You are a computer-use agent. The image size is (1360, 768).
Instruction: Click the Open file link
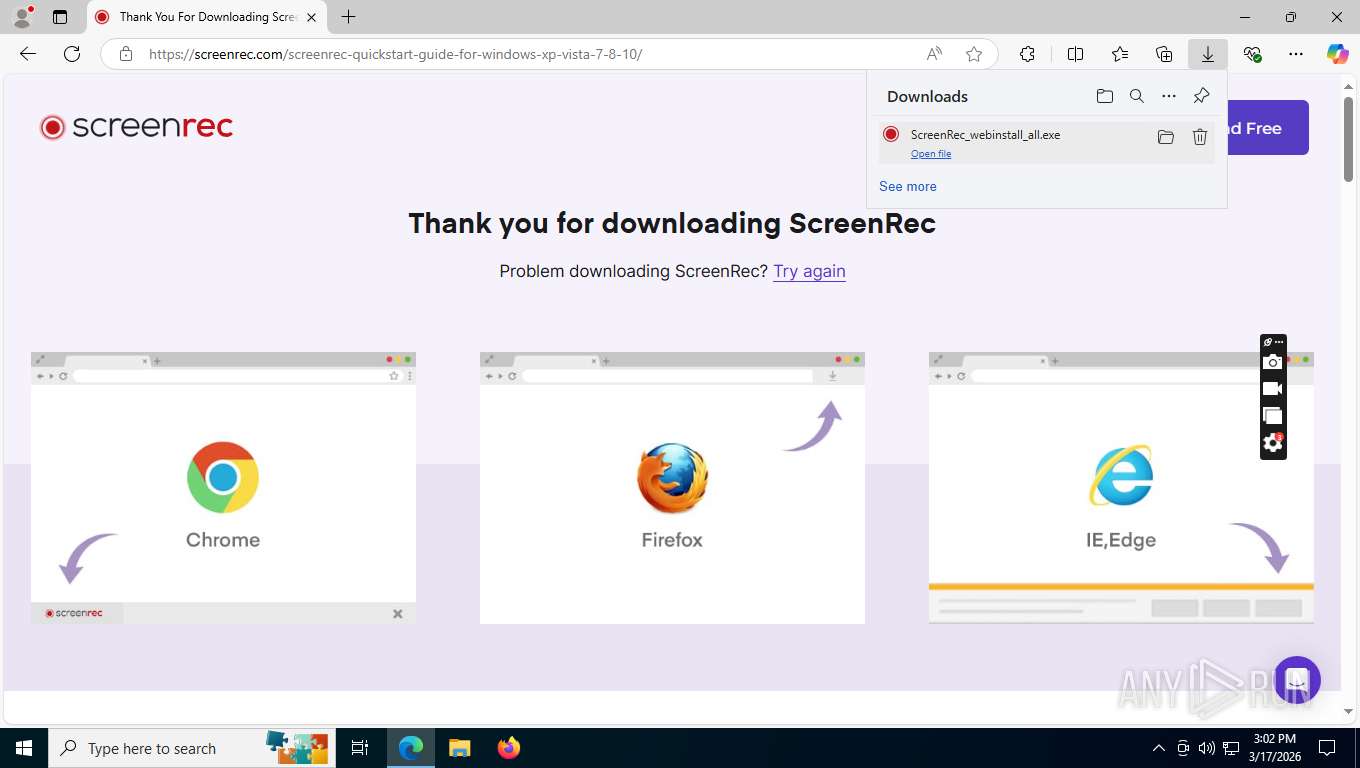pyautogui.click(x=931, y=153)
